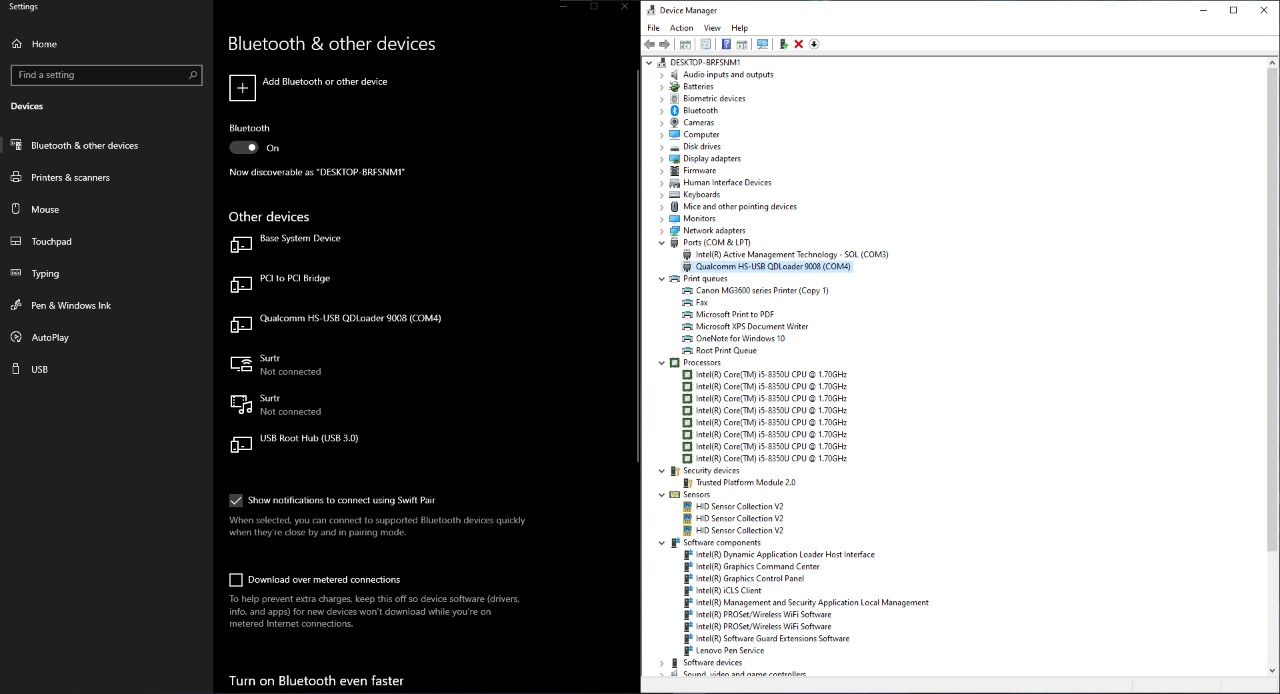Screen dimensions: 1280x694
Task: Click the Device Manager vertical scrollbar
Action: click(x=1272, y=300)
